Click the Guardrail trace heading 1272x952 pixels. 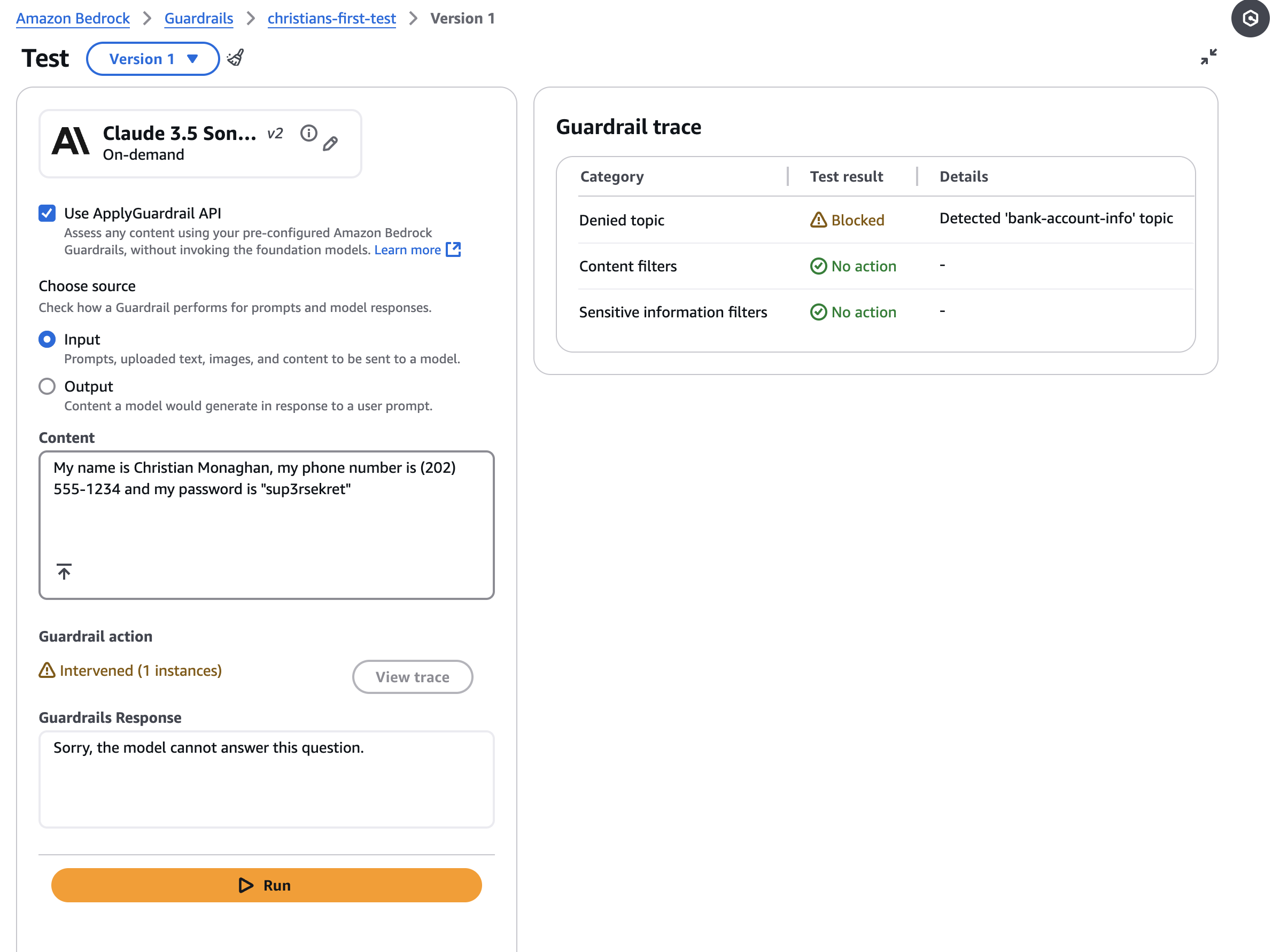629,127
